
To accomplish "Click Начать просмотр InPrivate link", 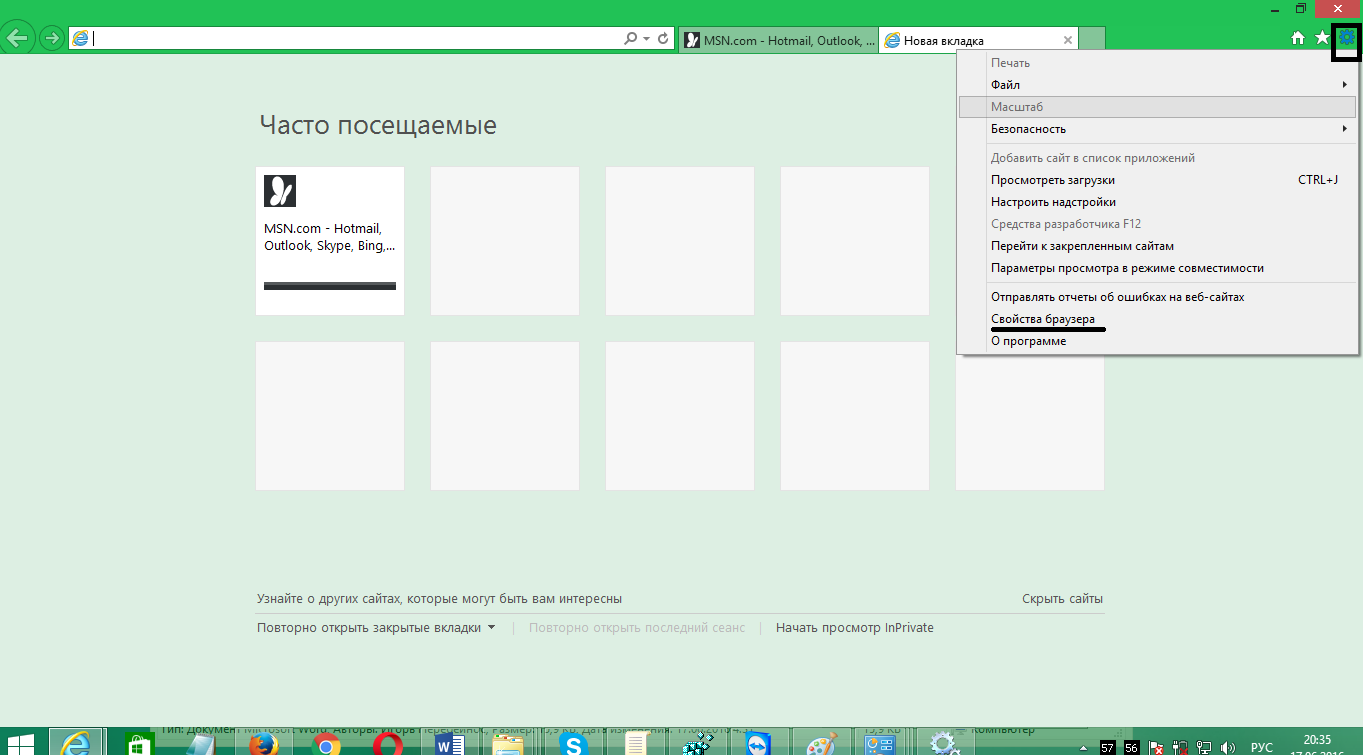I will (x=854, y=628).
